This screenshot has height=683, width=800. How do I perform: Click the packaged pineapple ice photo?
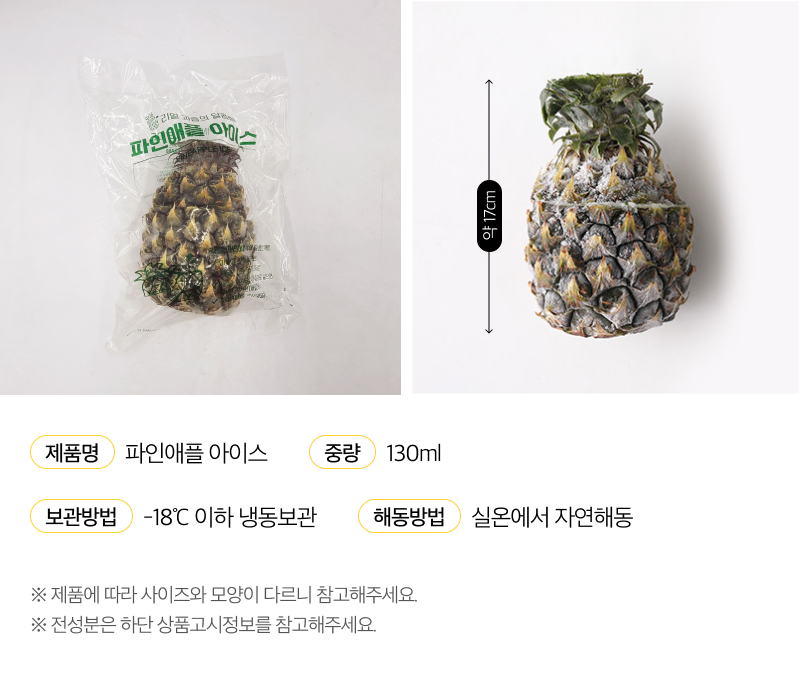pos(200,197)
